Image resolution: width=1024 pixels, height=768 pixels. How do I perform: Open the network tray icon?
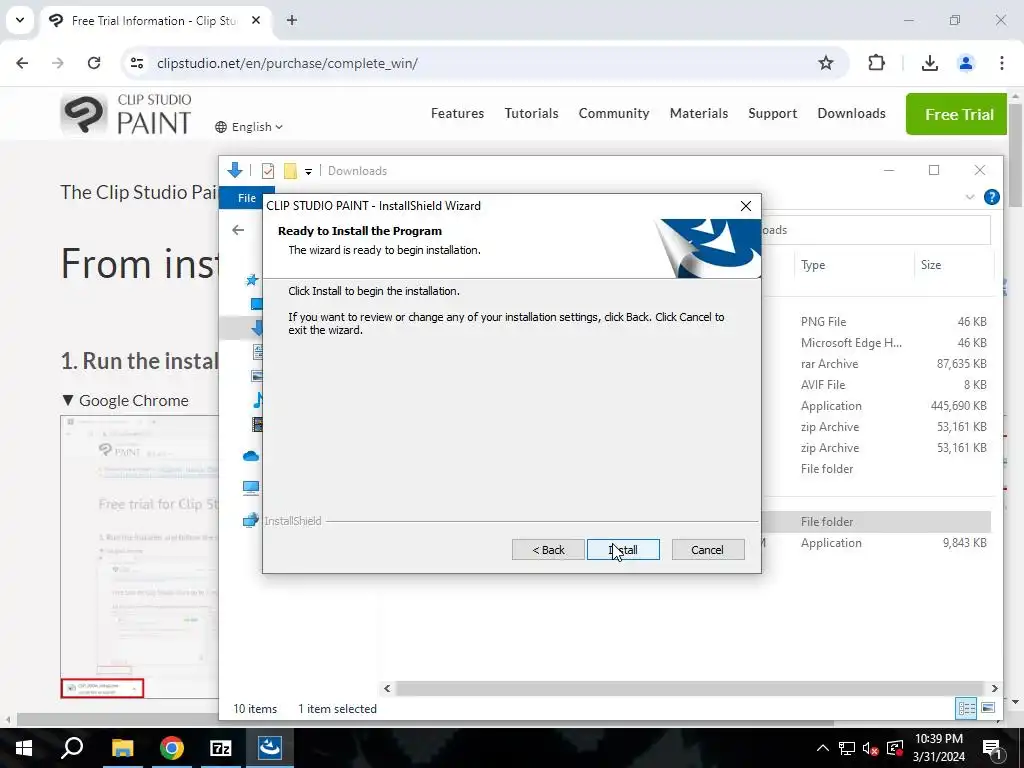847,748
